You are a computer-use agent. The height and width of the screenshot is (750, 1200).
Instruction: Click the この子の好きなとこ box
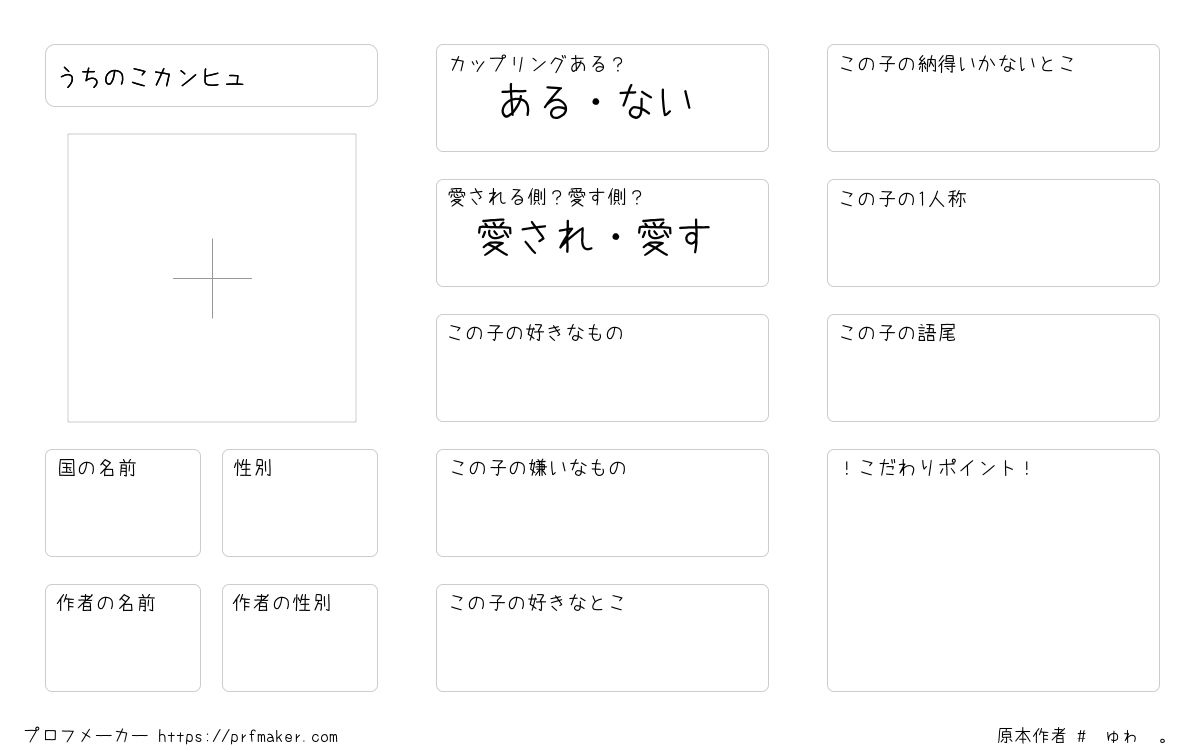[x=602, y=638]
